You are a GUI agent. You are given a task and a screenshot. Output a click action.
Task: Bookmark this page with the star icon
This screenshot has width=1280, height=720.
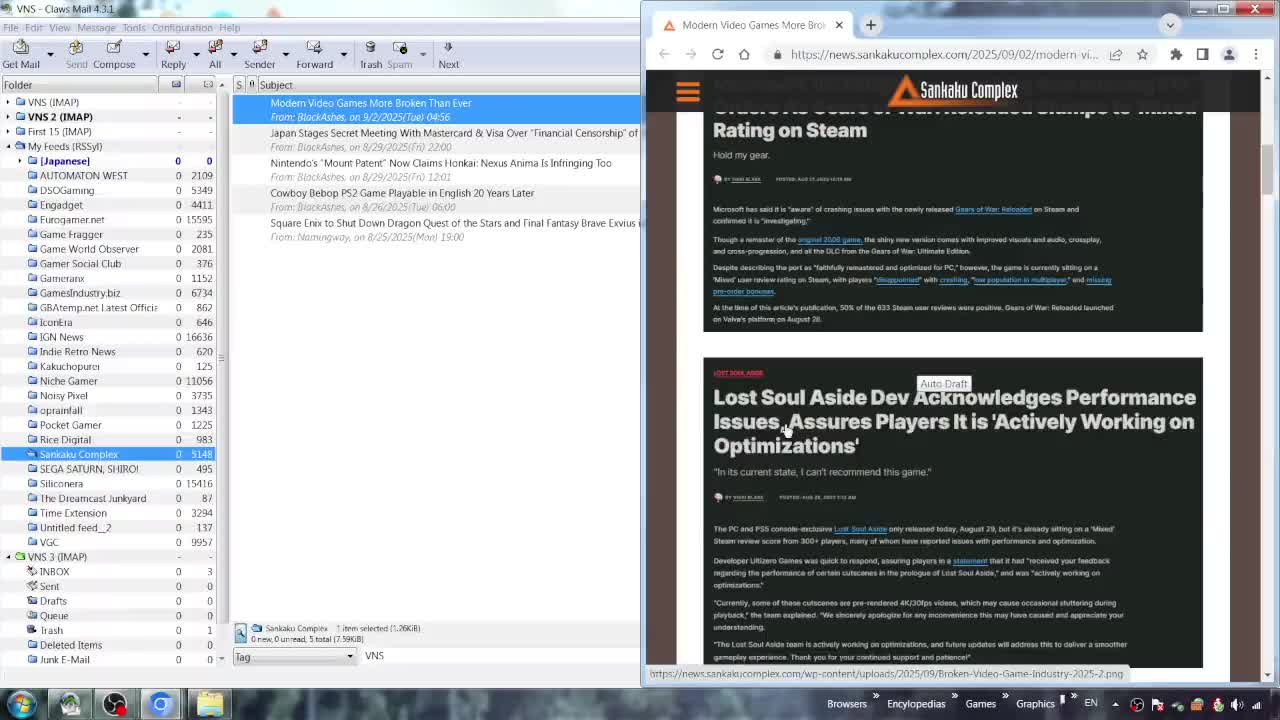click(x=1142, y=55)
